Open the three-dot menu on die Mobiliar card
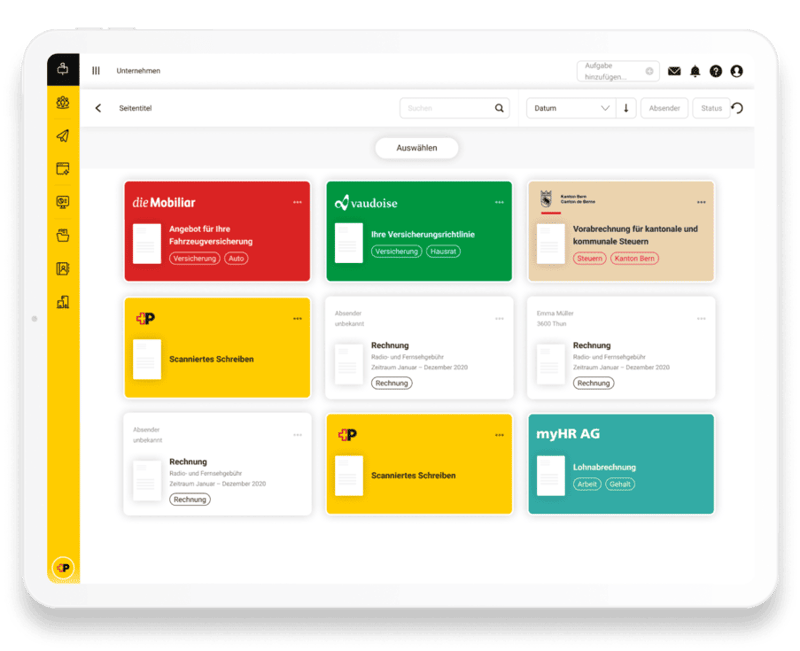The image size is (800, 651). 297,202
